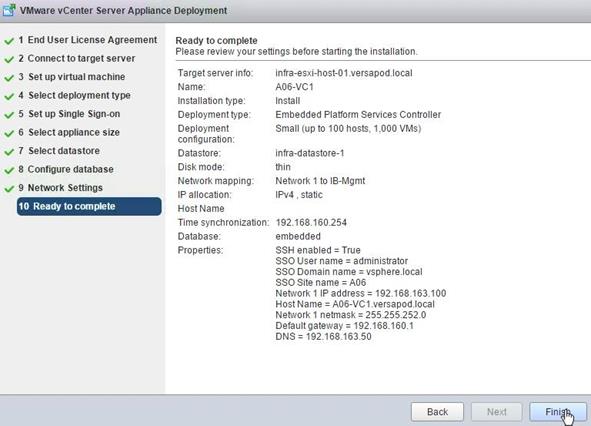Jump to step 5 Set up Single Sign-on
Viewport: 591px width, 426px height.
coord(69,114)
